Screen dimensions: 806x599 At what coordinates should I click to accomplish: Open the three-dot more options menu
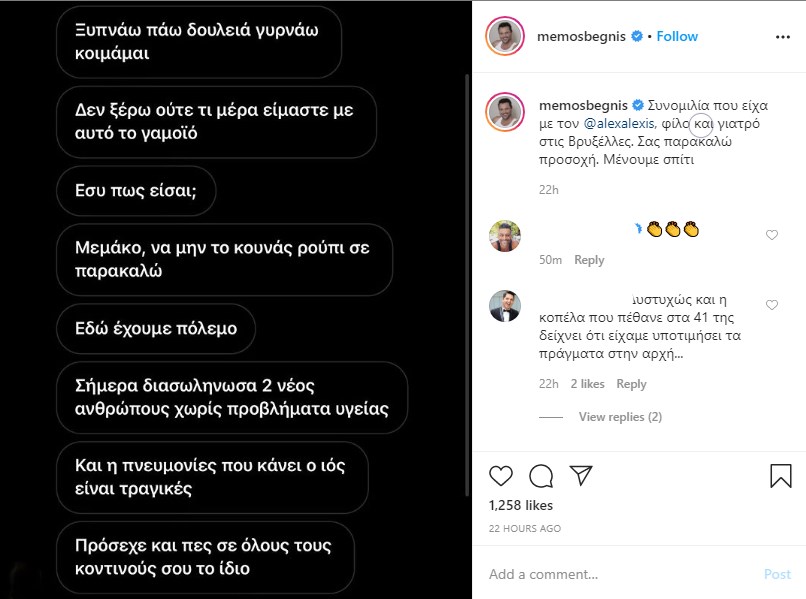782,37
